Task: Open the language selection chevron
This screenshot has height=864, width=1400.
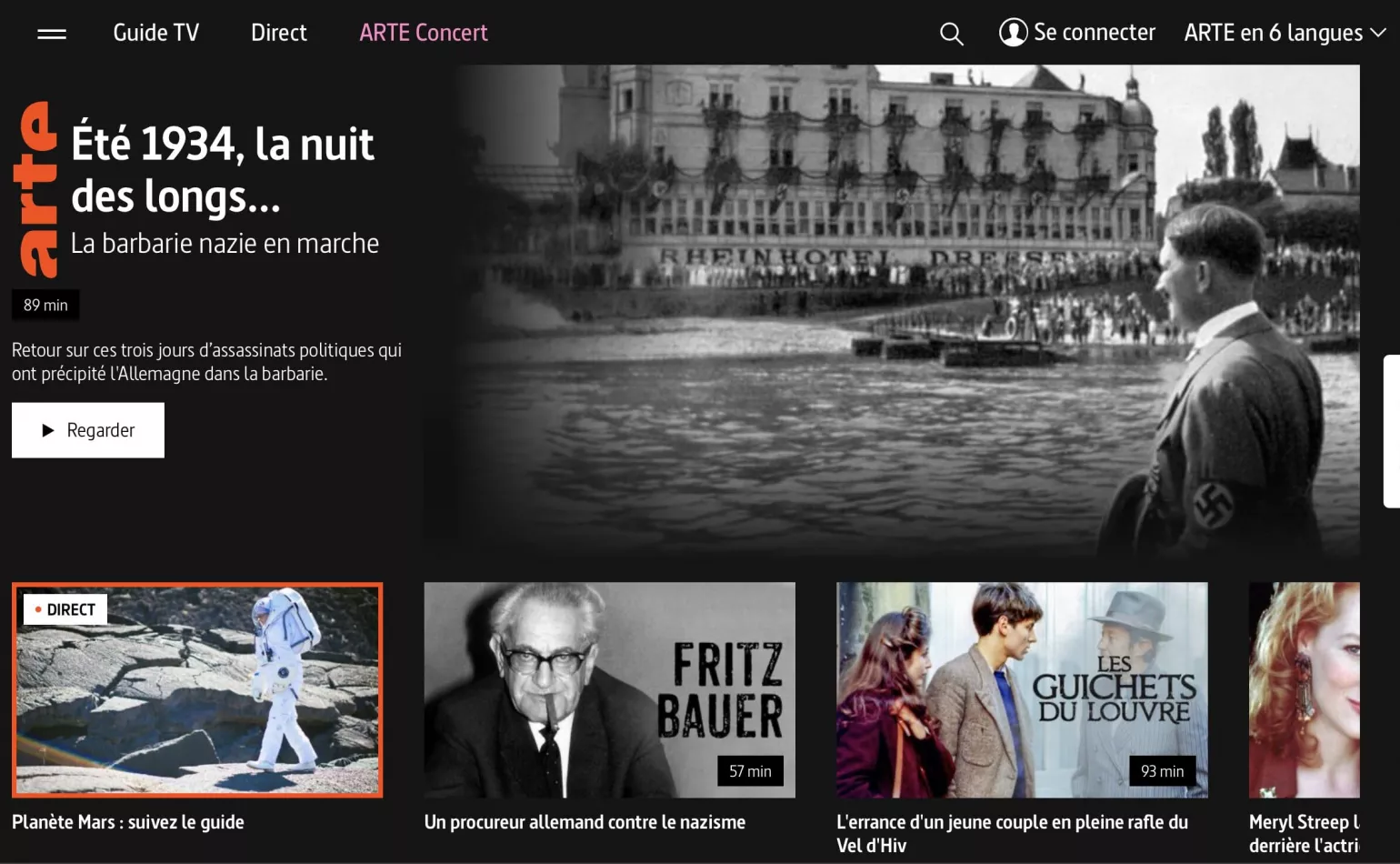Action: 1379,33
